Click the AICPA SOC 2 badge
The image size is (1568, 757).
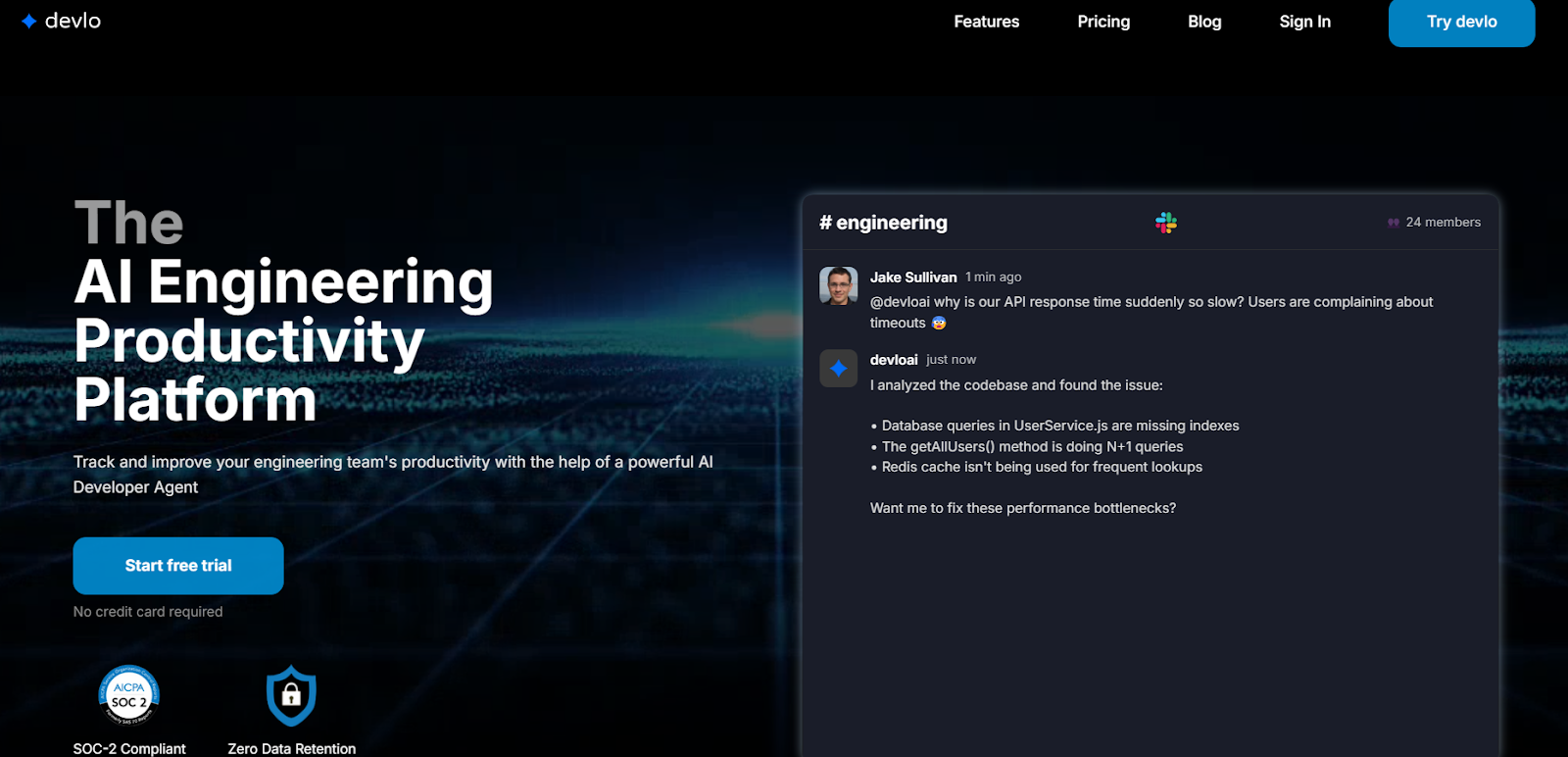pyautogui.click(x=128, y=696)
